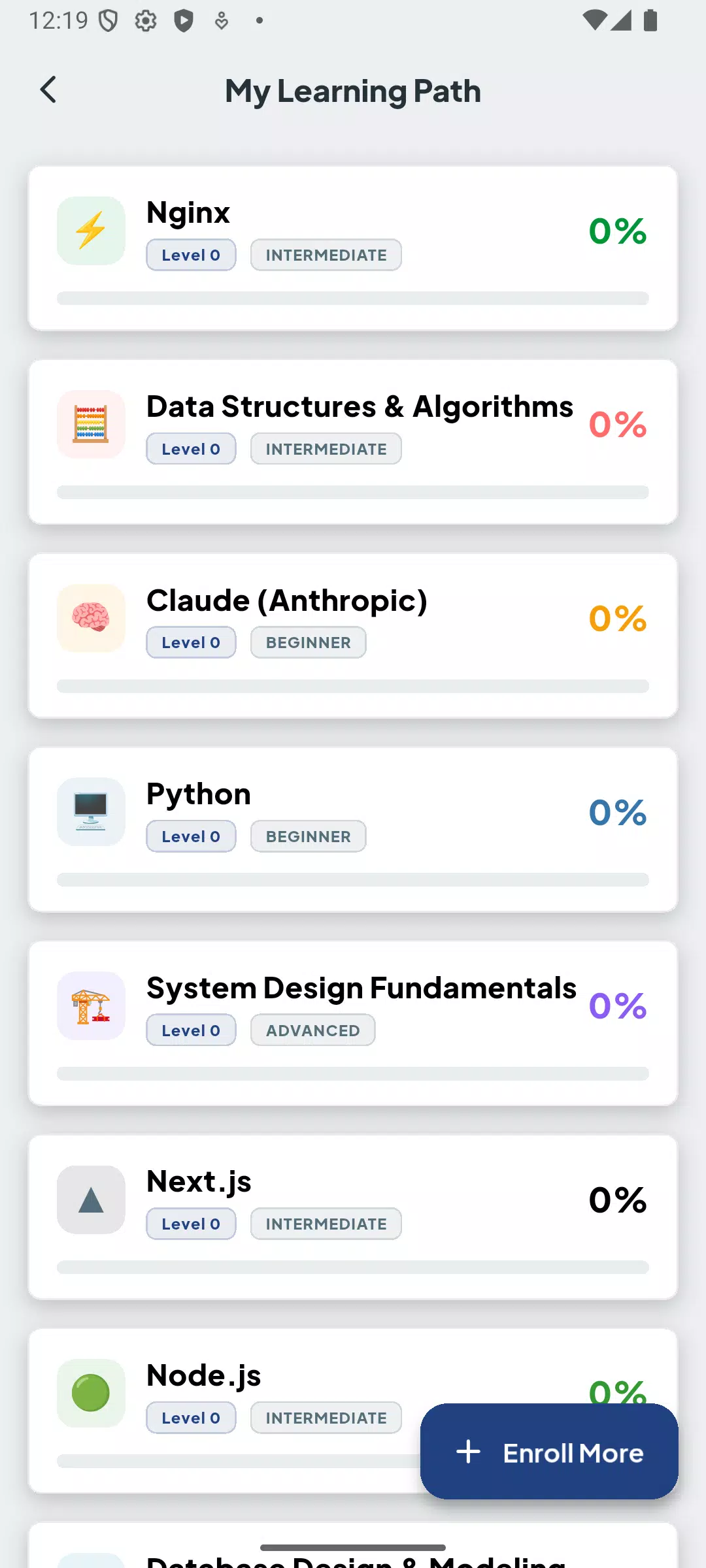The image size is (706, 1568).
Task: Tap Data Structures & Algorithms 0% indicator
Action: click(x=618, y=425)
